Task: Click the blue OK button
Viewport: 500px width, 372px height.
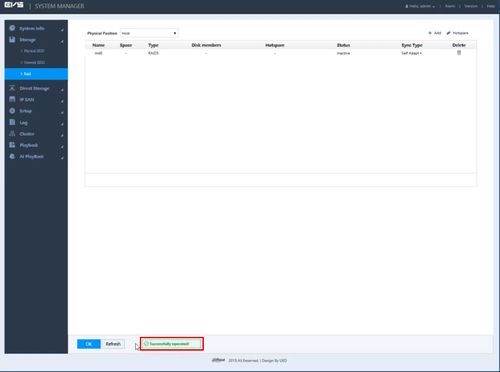Action: 89,344
